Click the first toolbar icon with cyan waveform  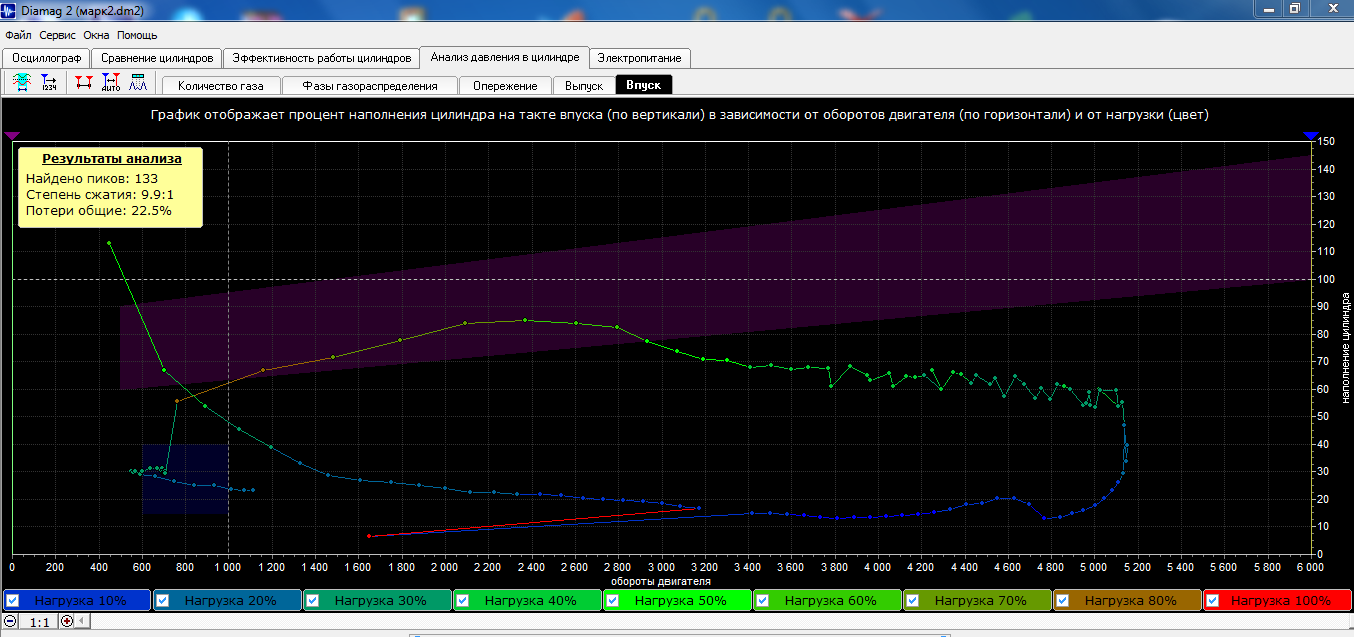tap(22, 84)
